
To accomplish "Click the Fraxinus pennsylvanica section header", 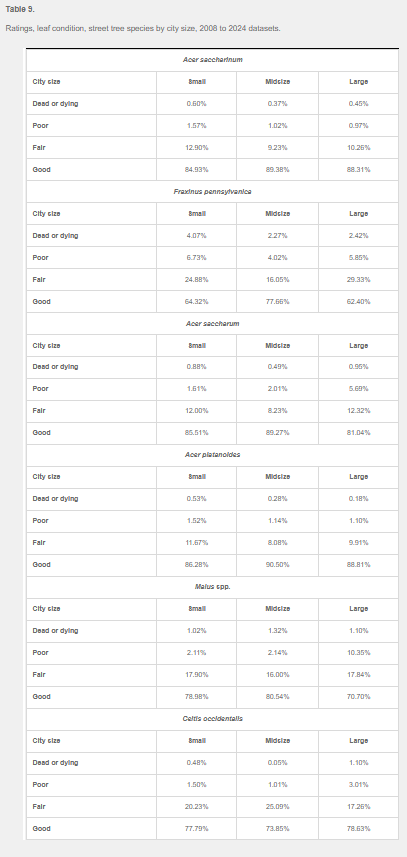I will [213, 192].
